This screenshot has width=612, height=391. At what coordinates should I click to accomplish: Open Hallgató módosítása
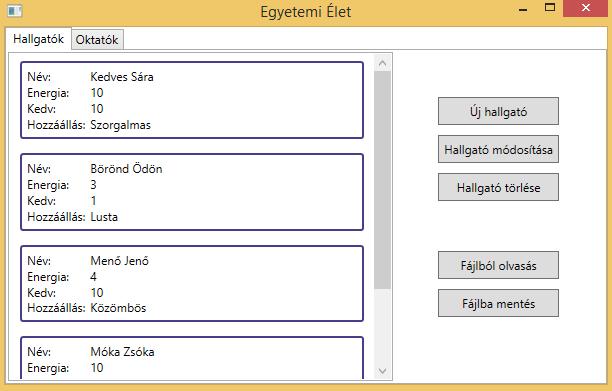[498, 149]
